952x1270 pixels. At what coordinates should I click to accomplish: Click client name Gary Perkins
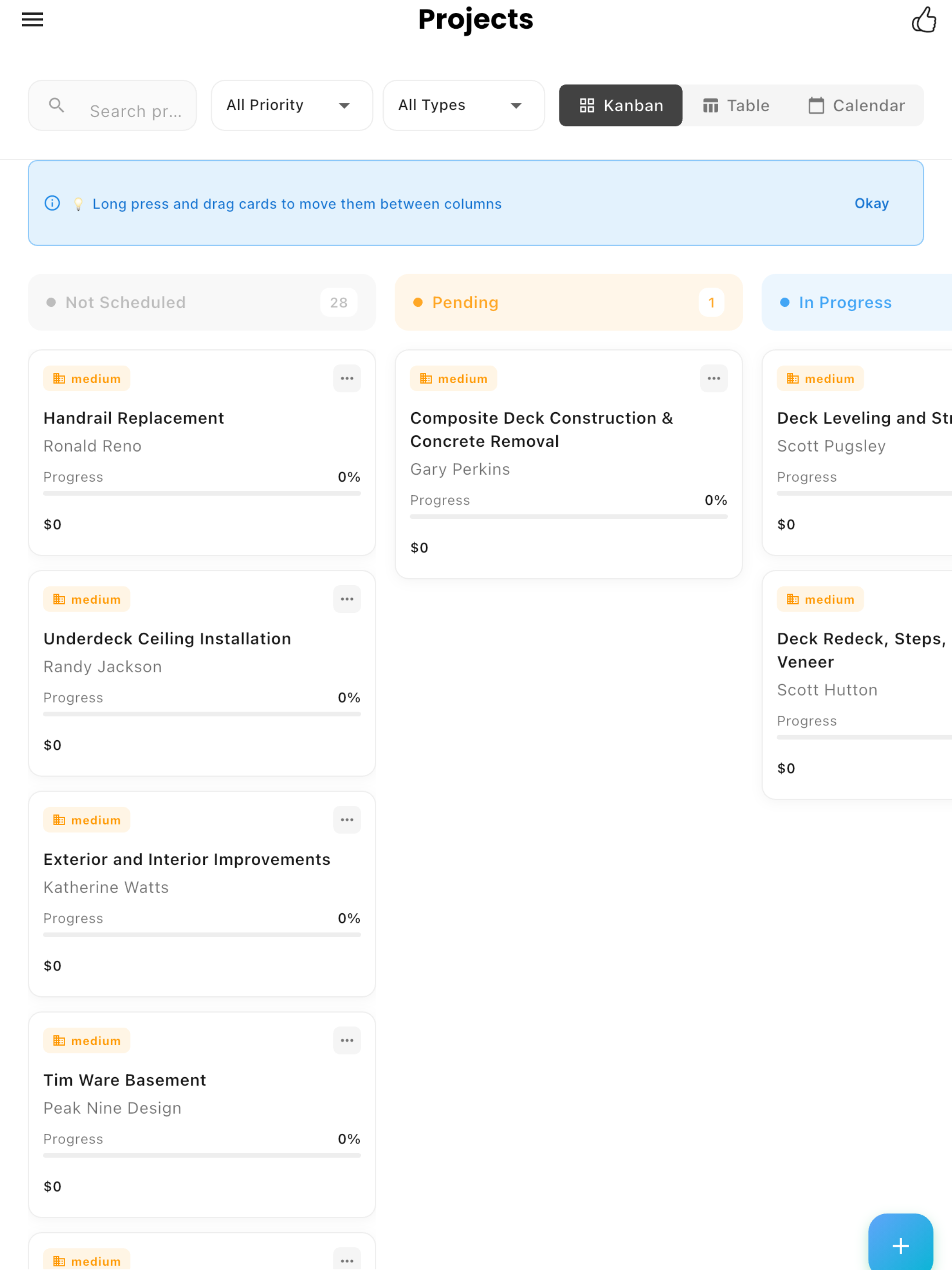[460, 469]
